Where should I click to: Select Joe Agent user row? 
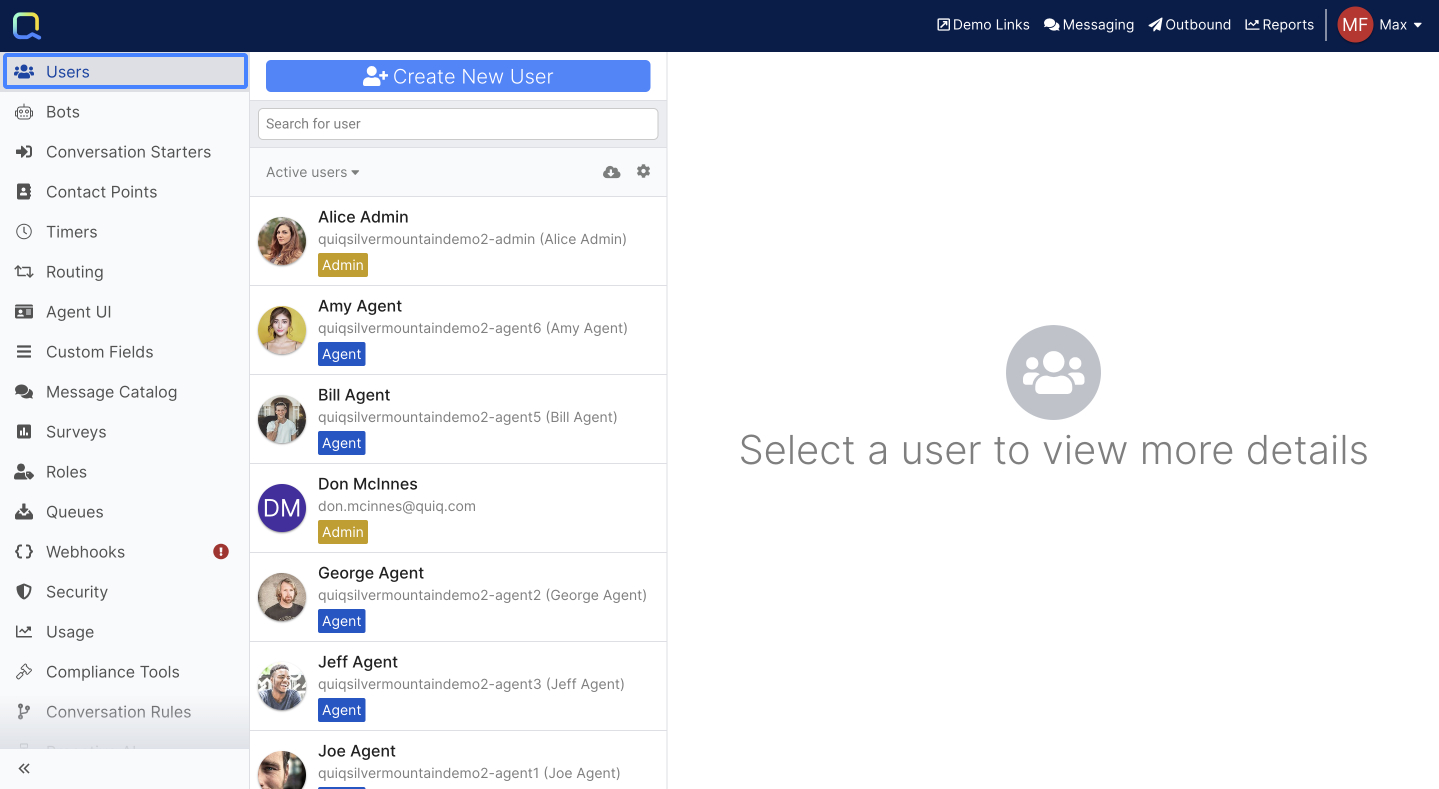tap(458, 760)
